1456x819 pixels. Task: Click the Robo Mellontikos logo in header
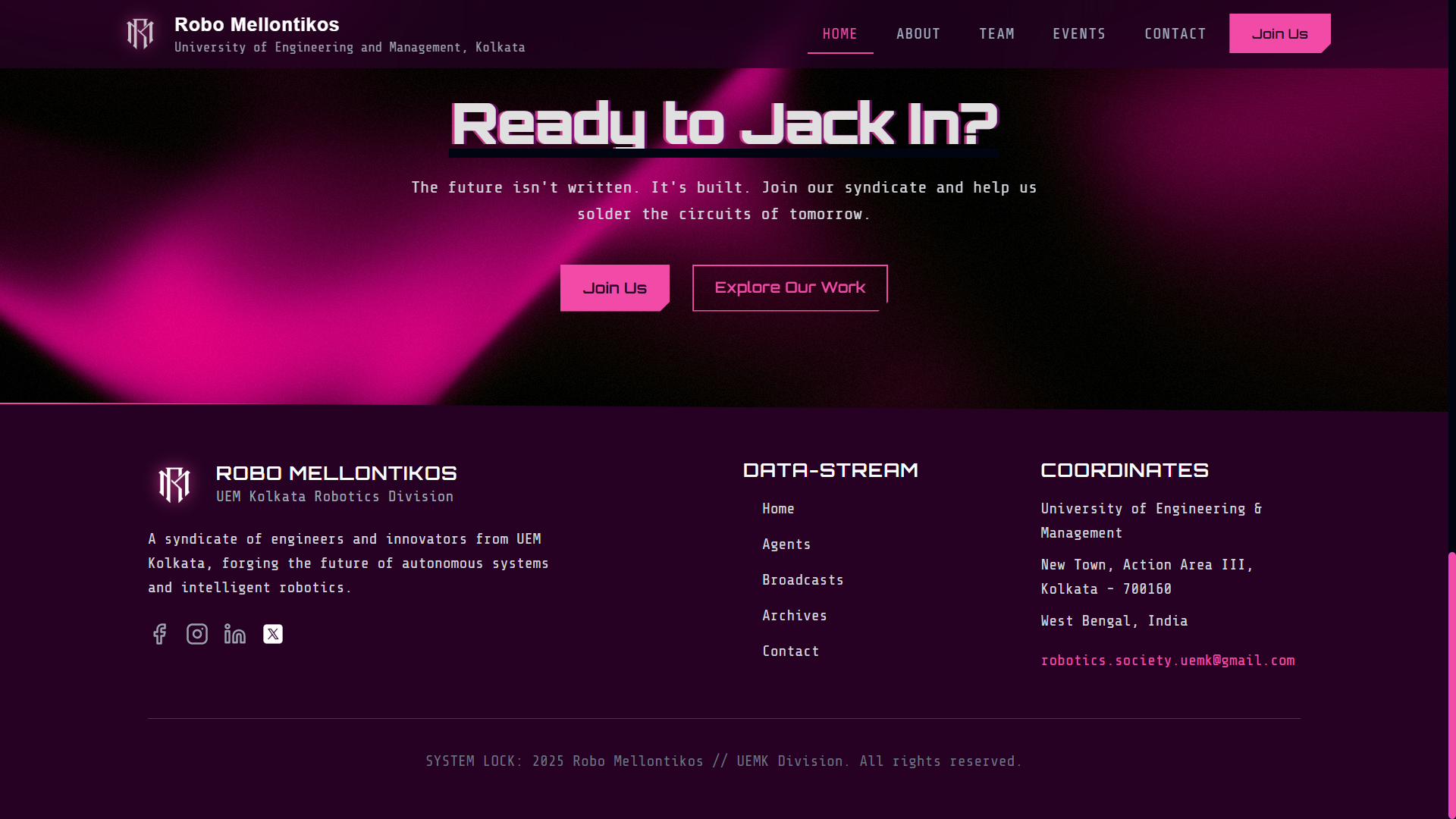140,34
